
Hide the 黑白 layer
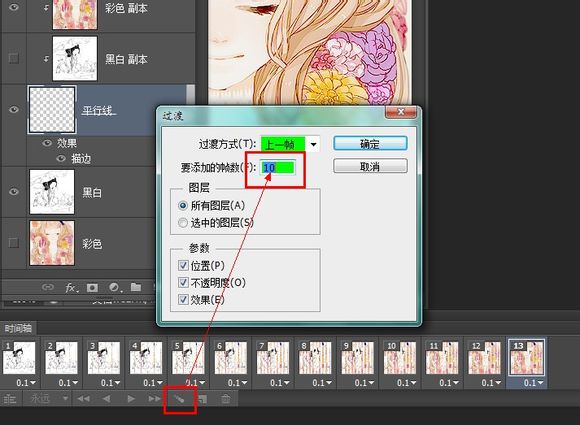14,192
